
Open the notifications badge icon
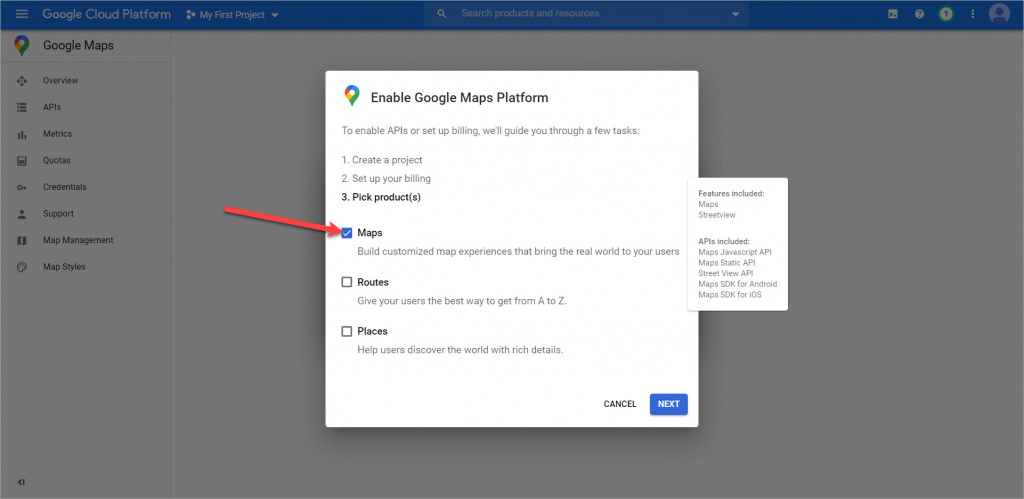(945, 14)
